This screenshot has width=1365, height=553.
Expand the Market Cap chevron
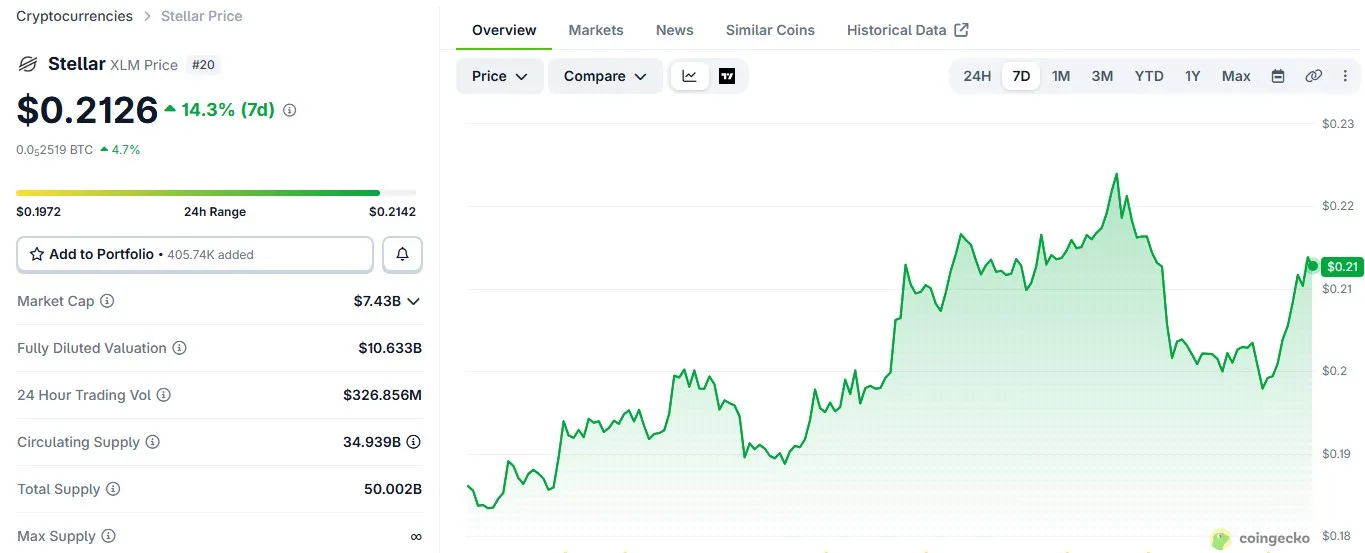pos(414,301)
